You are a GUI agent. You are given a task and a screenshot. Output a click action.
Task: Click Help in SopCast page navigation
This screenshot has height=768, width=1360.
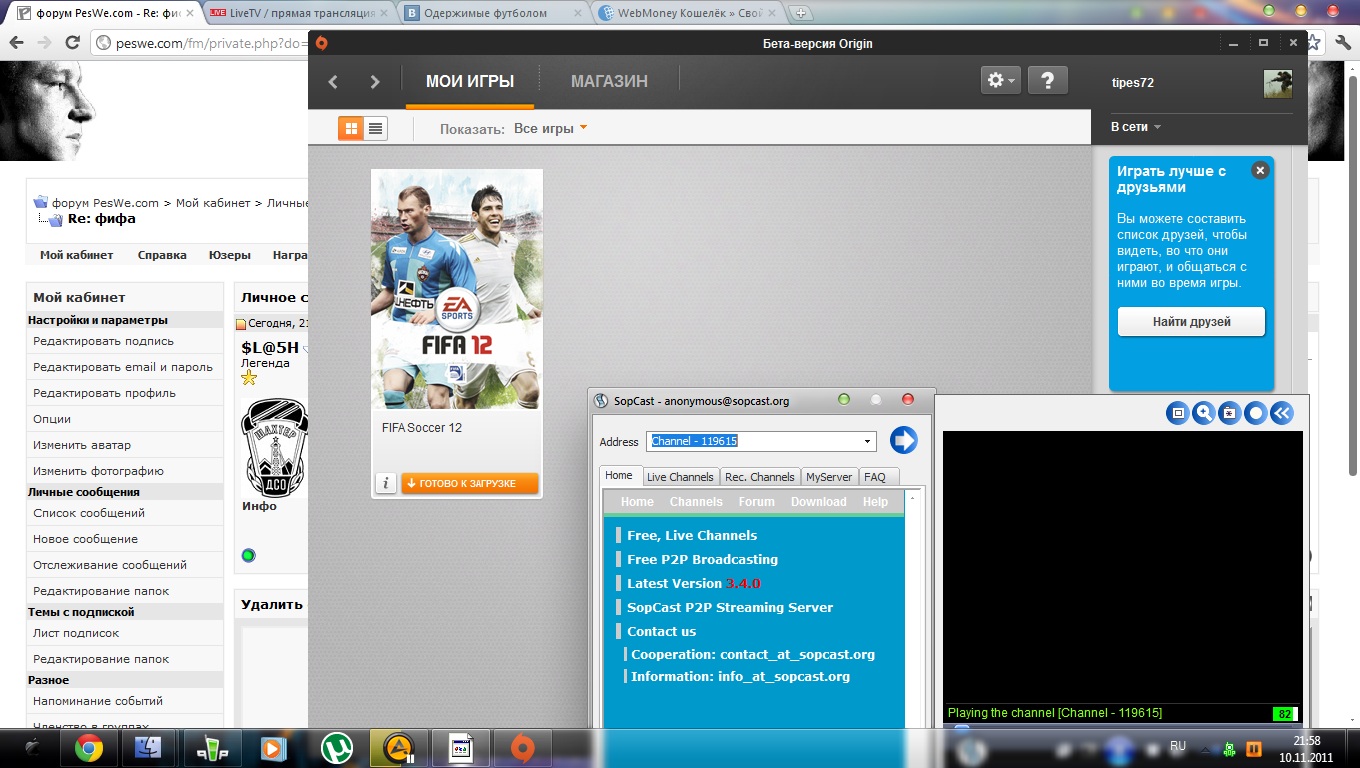[x=875, y=502]
